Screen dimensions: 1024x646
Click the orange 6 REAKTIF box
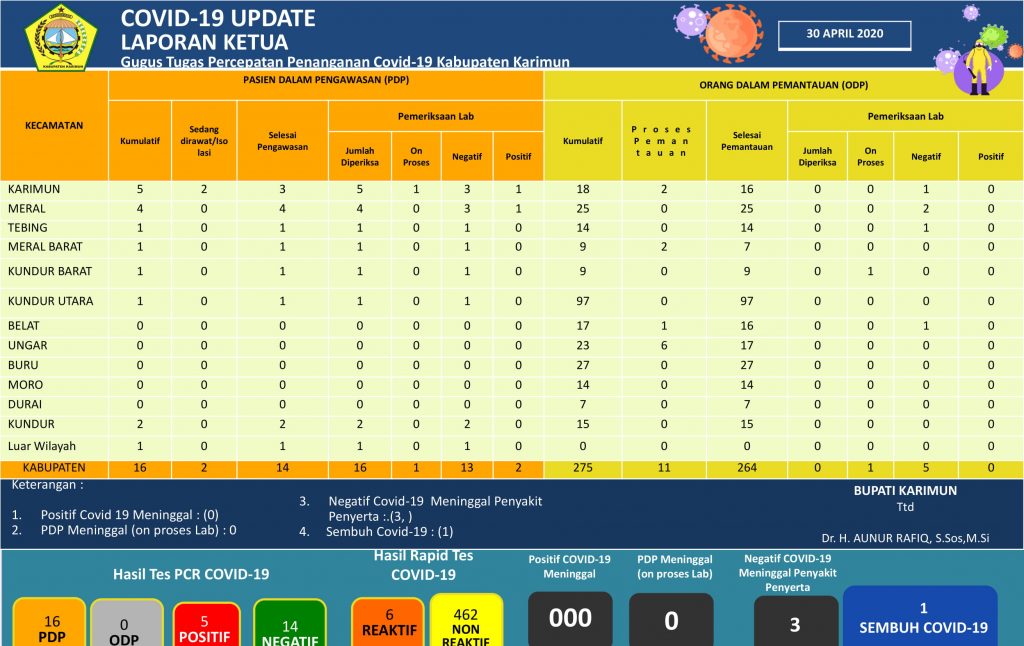[387, 622]
